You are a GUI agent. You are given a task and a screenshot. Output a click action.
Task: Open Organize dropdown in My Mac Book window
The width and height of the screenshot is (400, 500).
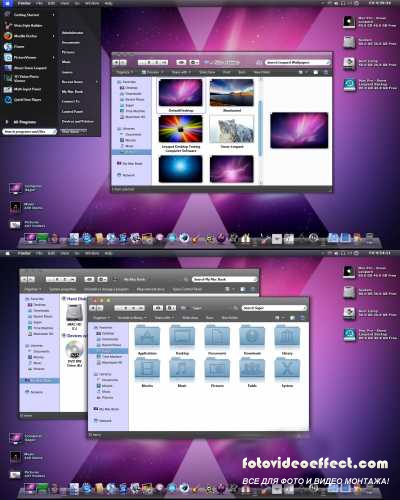(x=33, y=289)
